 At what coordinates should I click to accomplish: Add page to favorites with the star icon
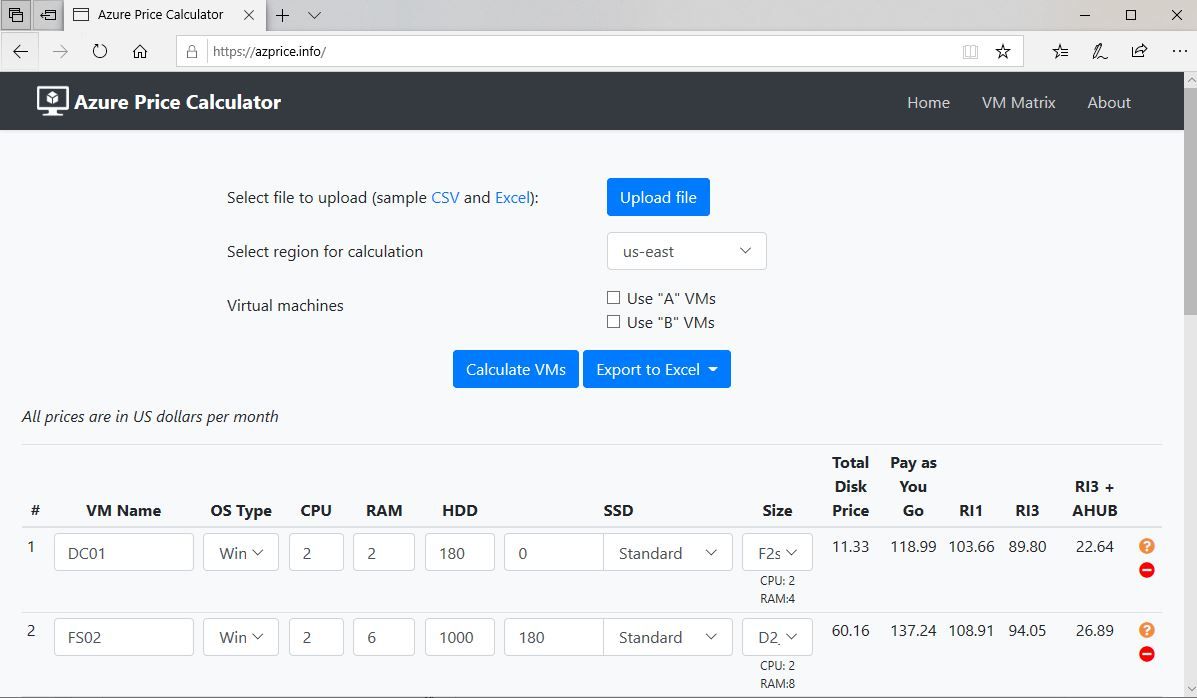tap(1003, 50)
